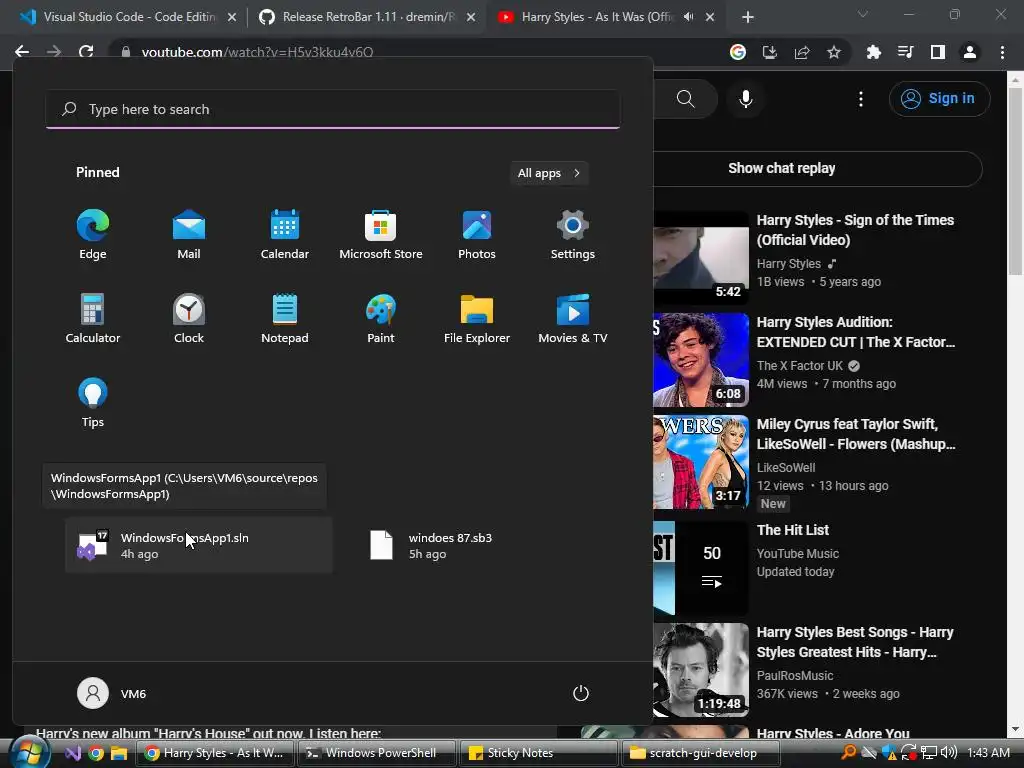This screenshot has width=1024, height=768.
Task: Click the volume icon in system tray
Action: click(x=950, y=753)
